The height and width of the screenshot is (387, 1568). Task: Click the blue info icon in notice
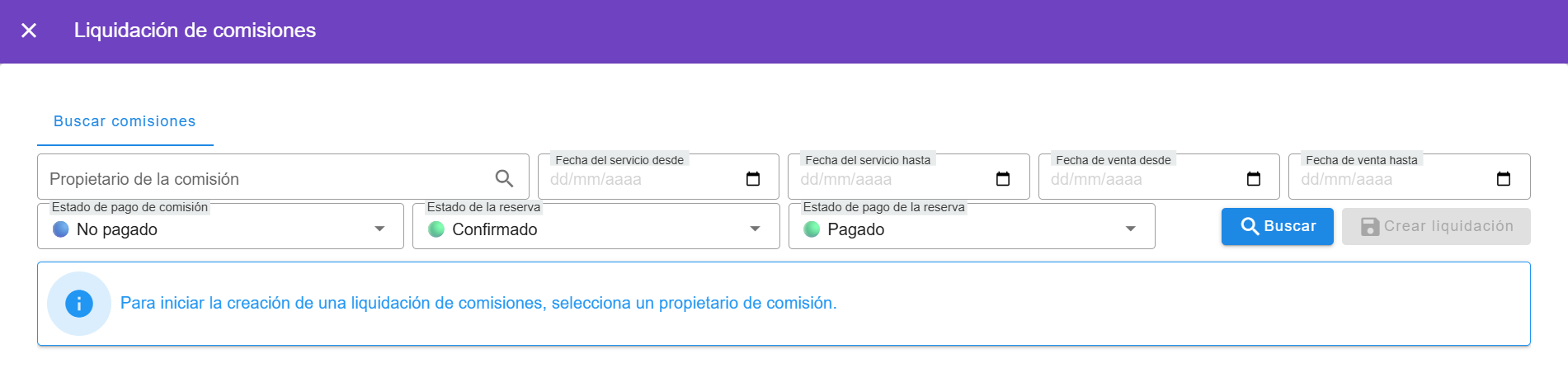pos(79,304)
